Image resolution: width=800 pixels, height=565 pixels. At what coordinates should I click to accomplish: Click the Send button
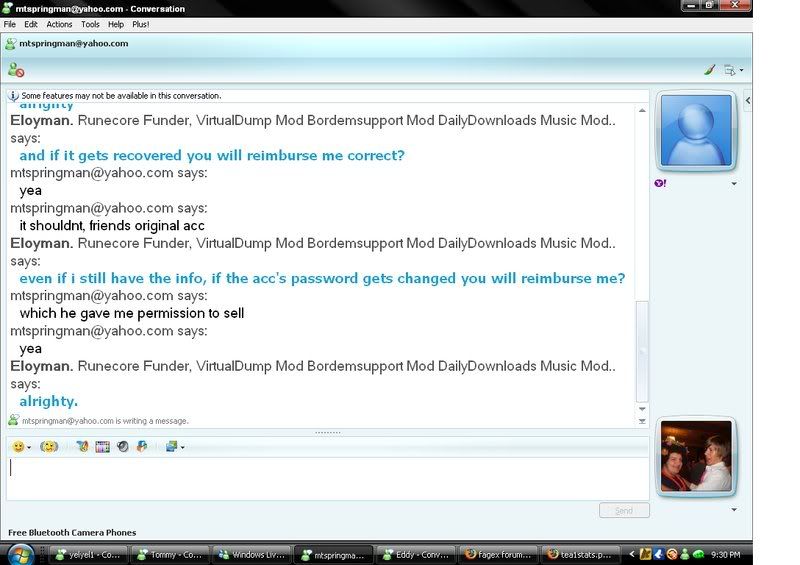pyautogui.click(x=624, y=510)
